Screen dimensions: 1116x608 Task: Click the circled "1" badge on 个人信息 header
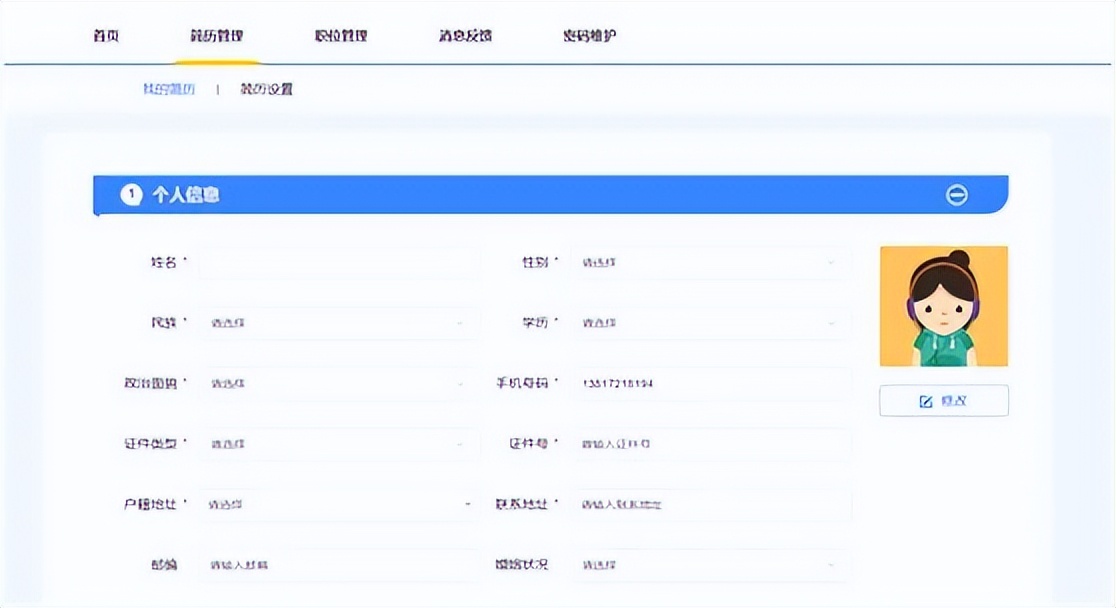(x=130, y=194)
